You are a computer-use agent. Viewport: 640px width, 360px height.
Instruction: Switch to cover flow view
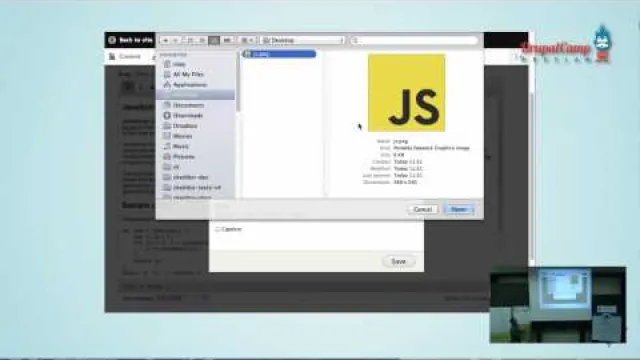(227, 40)
